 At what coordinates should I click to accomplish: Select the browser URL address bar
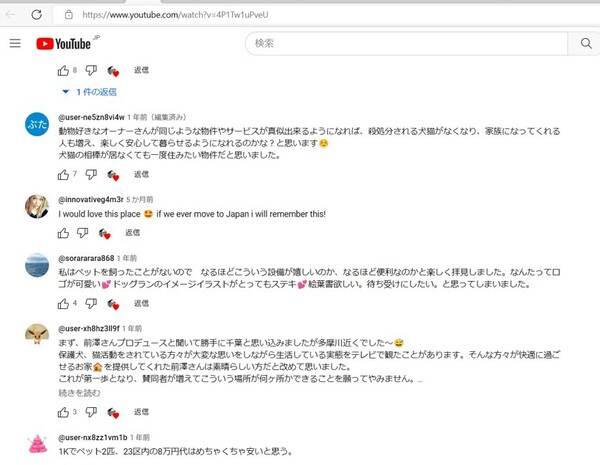point(300,15)
